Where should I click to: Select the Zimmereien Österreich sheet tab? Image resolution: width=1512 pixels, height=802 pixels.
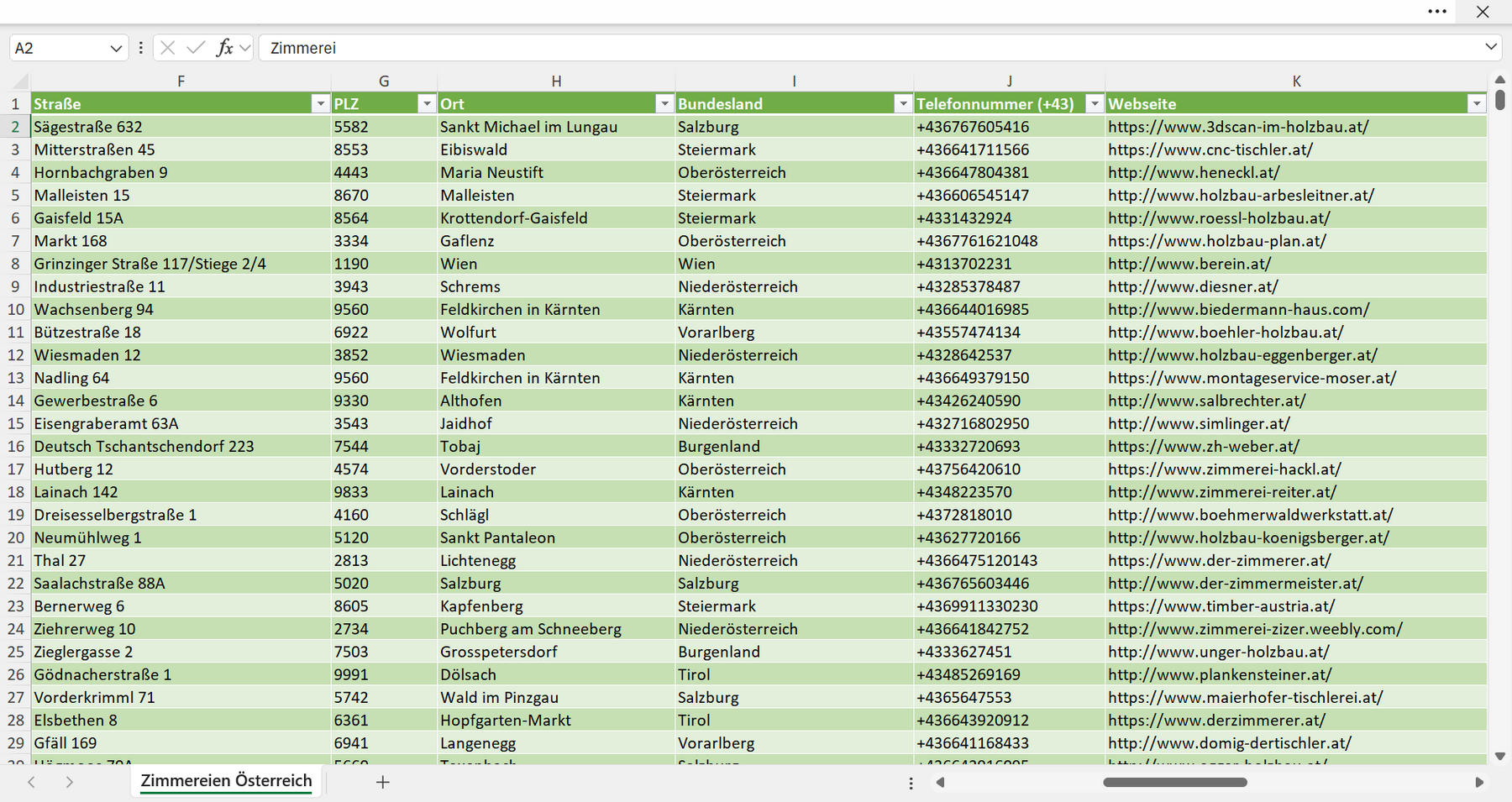click(226, 781)
